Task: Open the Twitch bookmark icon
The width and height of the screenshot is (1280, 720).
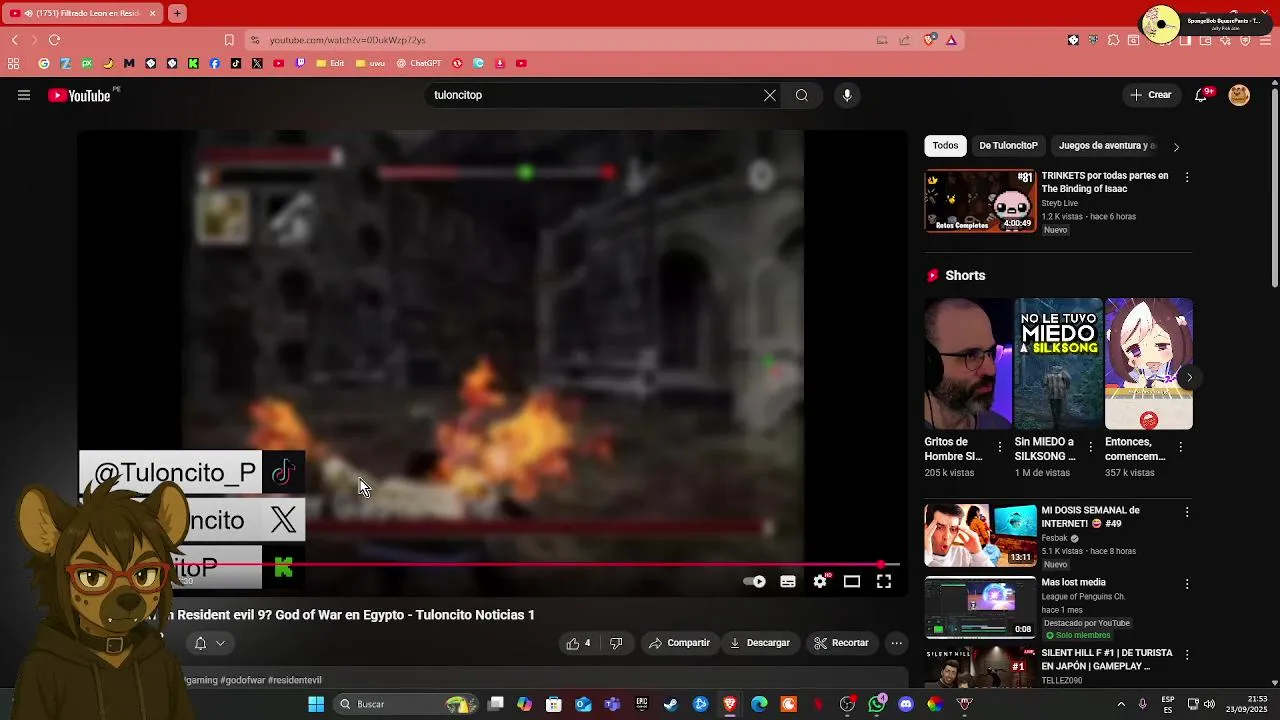Action: (300, 63)
